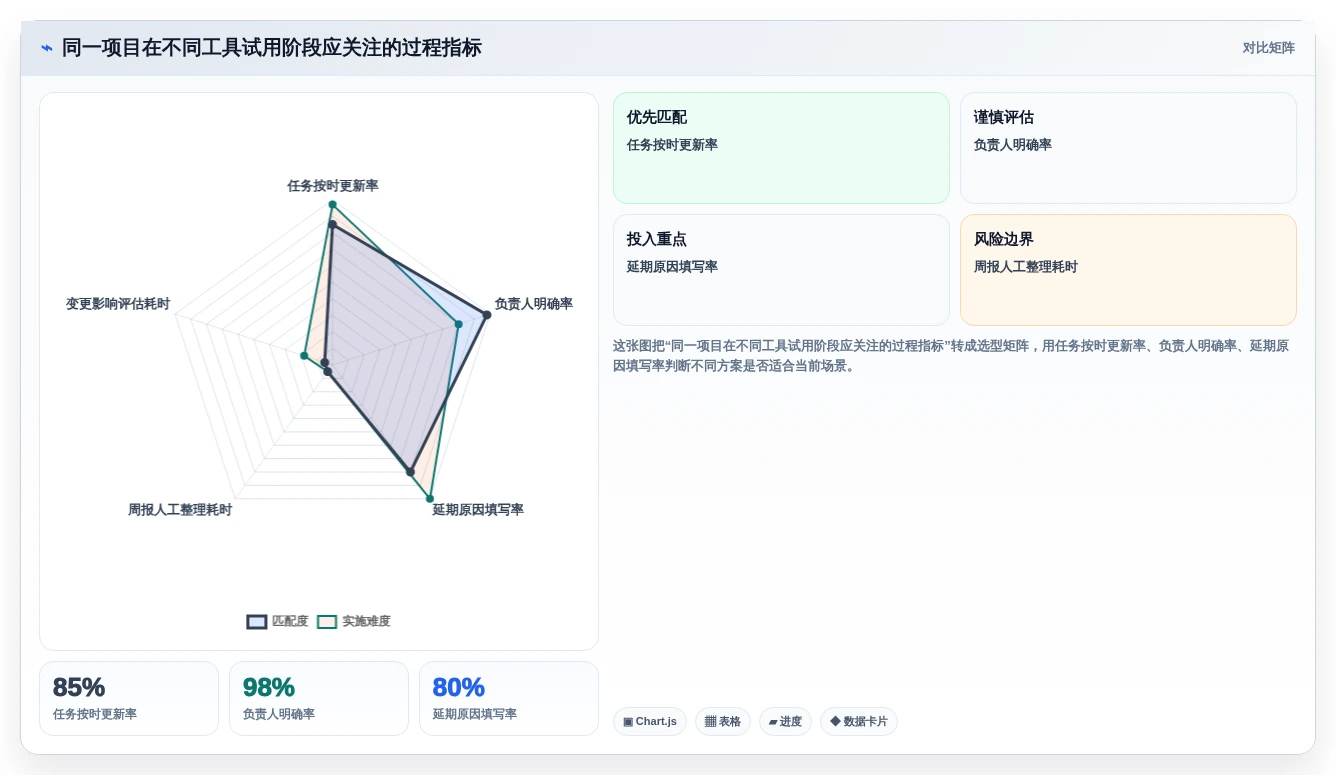
Task: Click the 实施难度 data point at 延期原因填写率 vertex
Action: (x=430, y=498)
